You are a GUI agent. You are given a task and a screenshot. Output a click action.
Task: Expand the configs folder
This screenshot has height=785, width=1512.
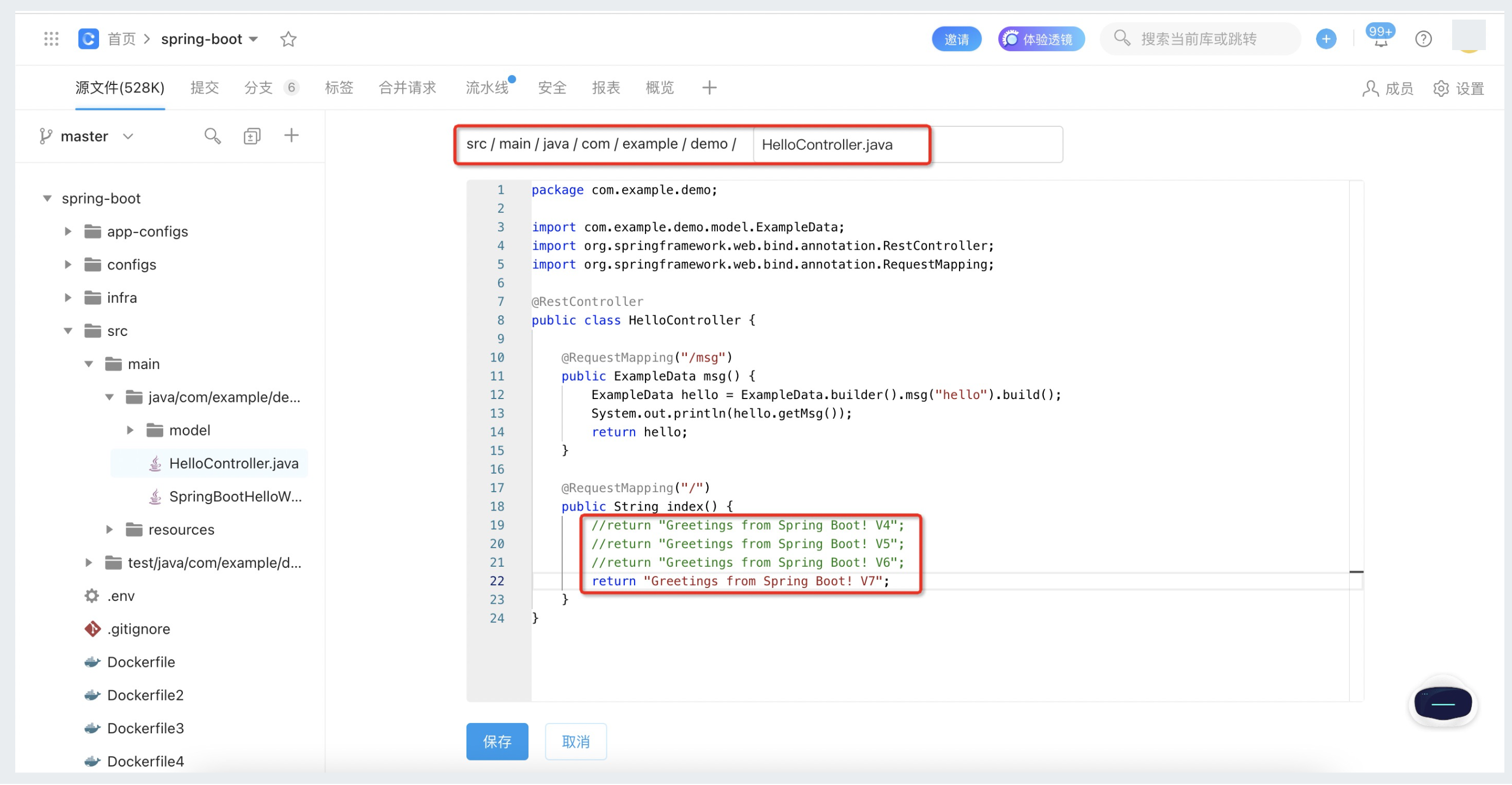[68, 265]
